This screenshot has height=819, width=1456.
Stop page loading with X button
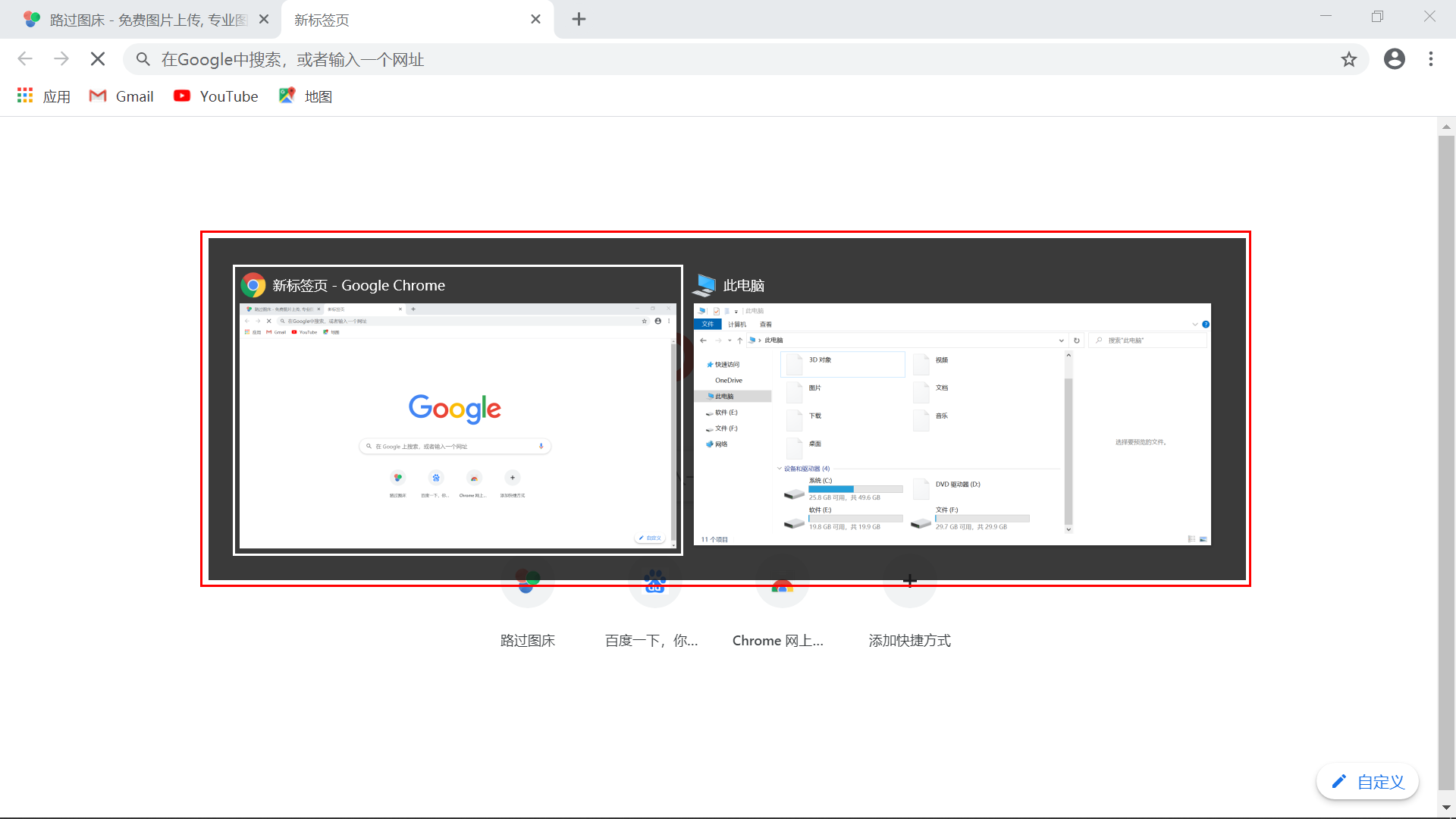(x=98, y=59)
